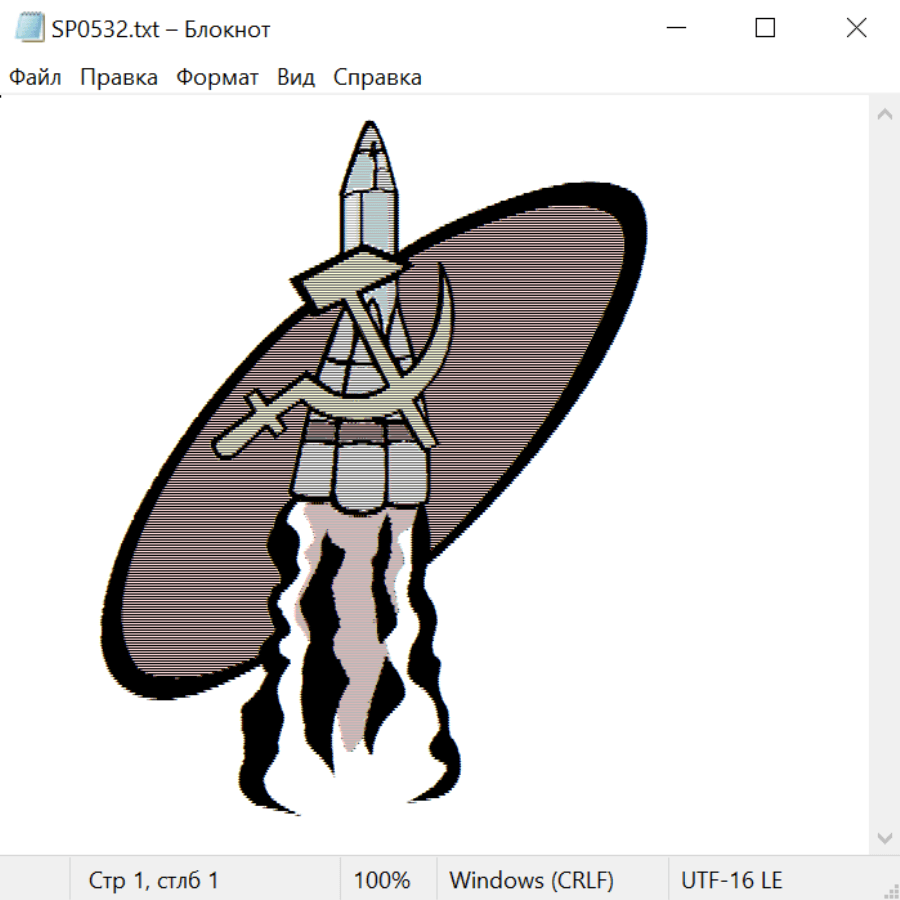The height and width of the screenshot is (900, 900).
Task: Open the Файл menu
Action: tap(35, 78)
